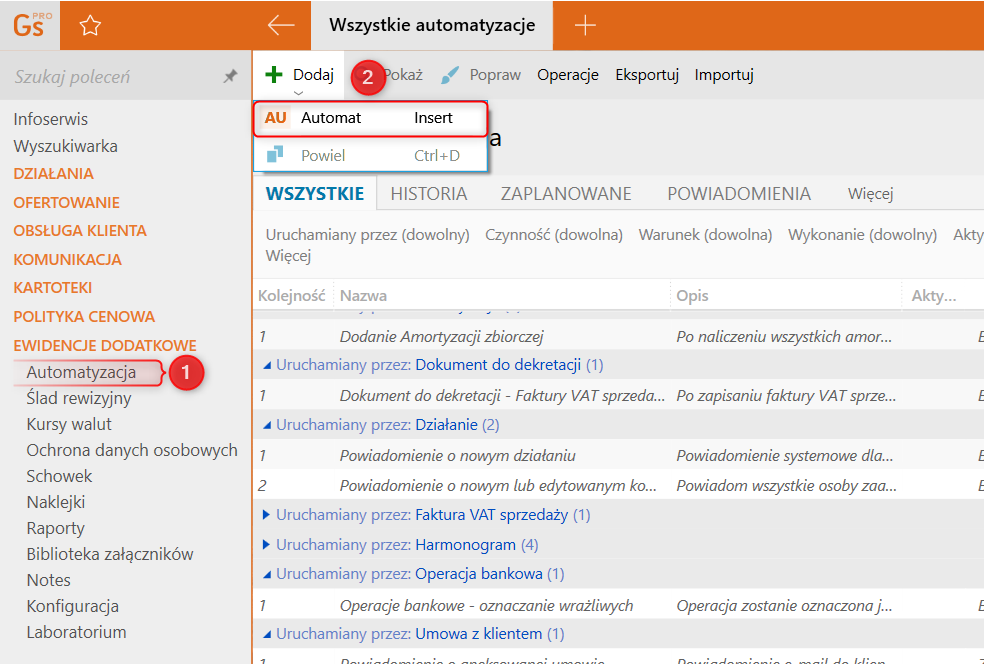Switch to the ZAPLANOWANE tab
Screen dimensions: 984x664
(566, 194)
